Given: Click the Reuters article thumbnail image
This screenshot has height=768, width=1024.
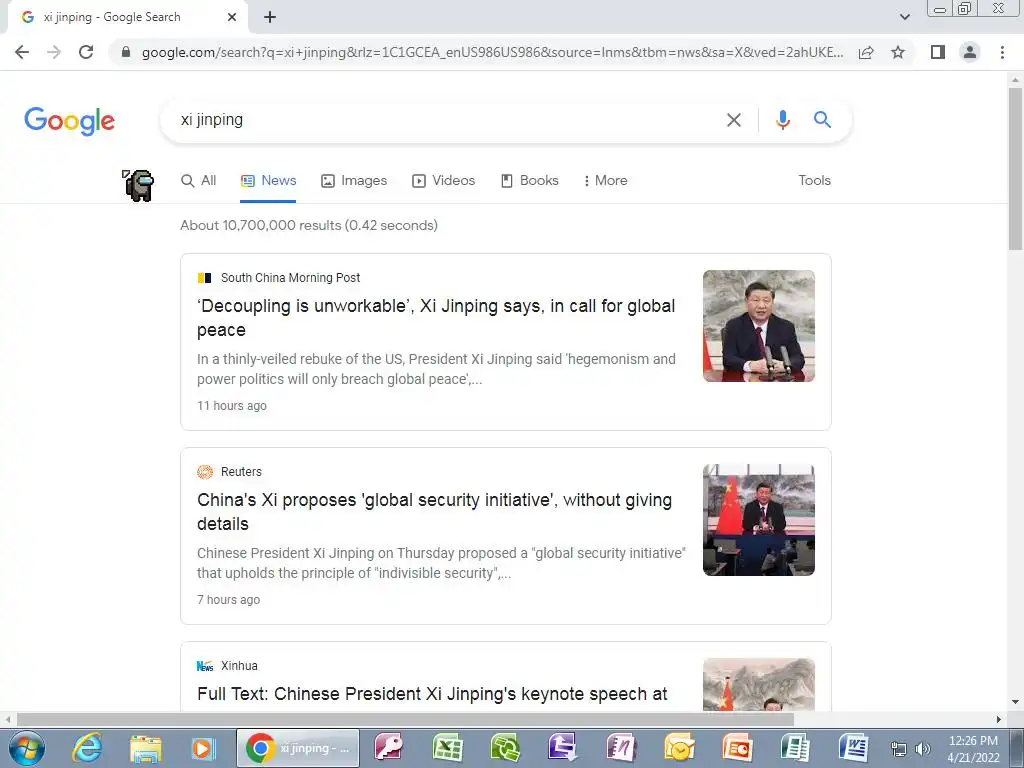Looking at the screenshot, I should point(759,520).
